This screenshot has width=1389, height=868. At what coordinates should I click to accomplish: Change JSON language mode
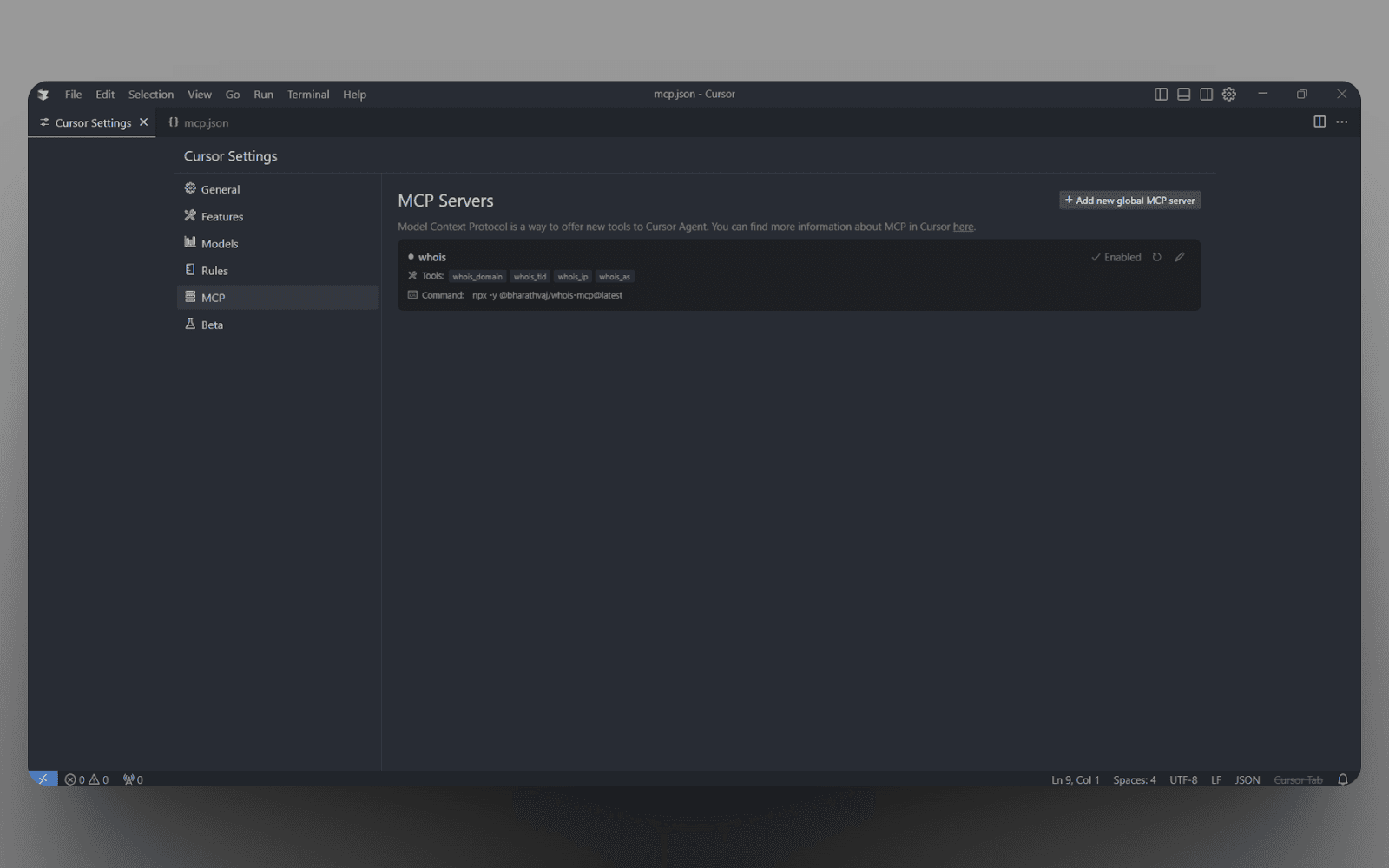(x=1247, y=779)
